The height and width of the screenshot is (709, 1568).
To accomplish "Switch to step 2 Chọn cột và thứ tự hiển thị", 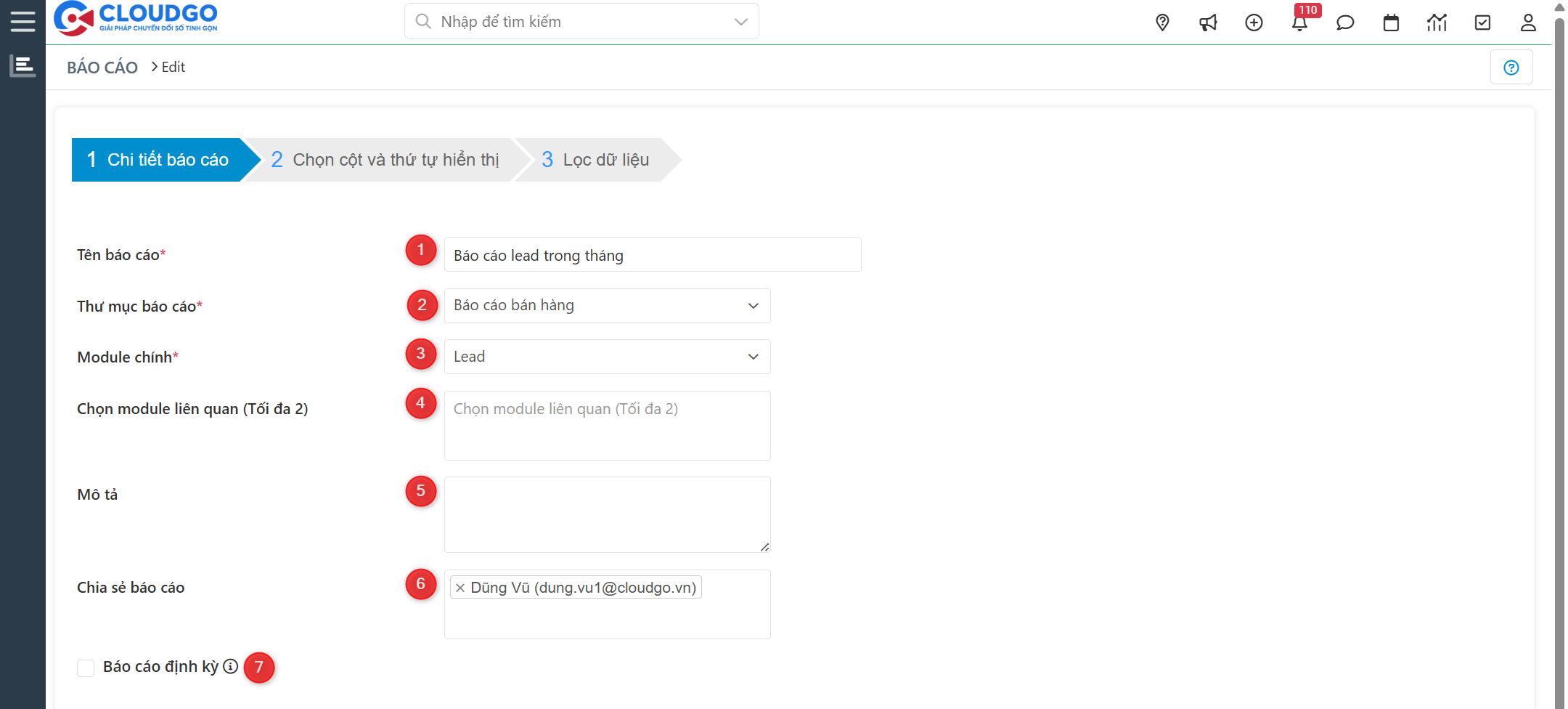I will click(385, 159).
